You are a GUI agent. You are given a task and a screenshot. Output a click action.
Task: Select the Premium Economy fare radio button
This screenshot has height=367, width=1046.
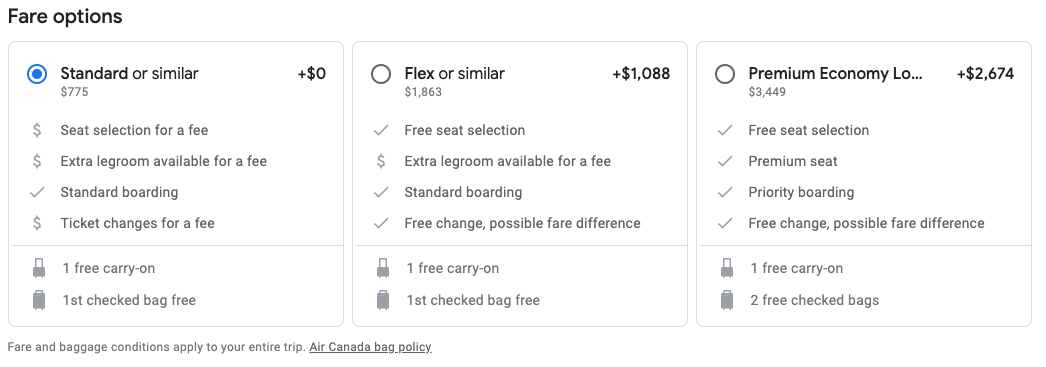click(x=725, y=74)
